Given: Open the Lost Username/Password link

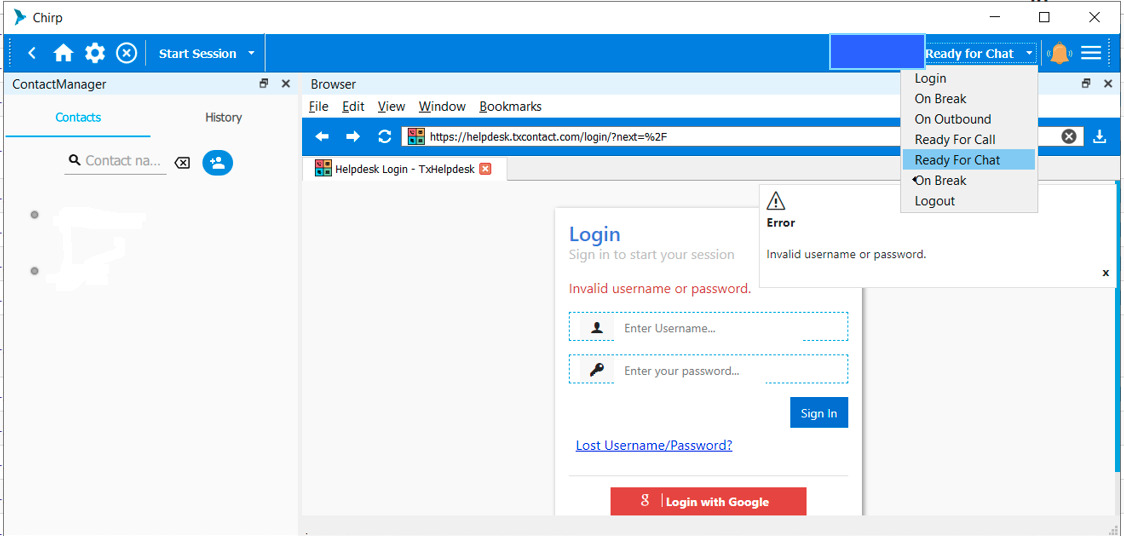Looking at the screenshot, I should (x=654, y=445).
